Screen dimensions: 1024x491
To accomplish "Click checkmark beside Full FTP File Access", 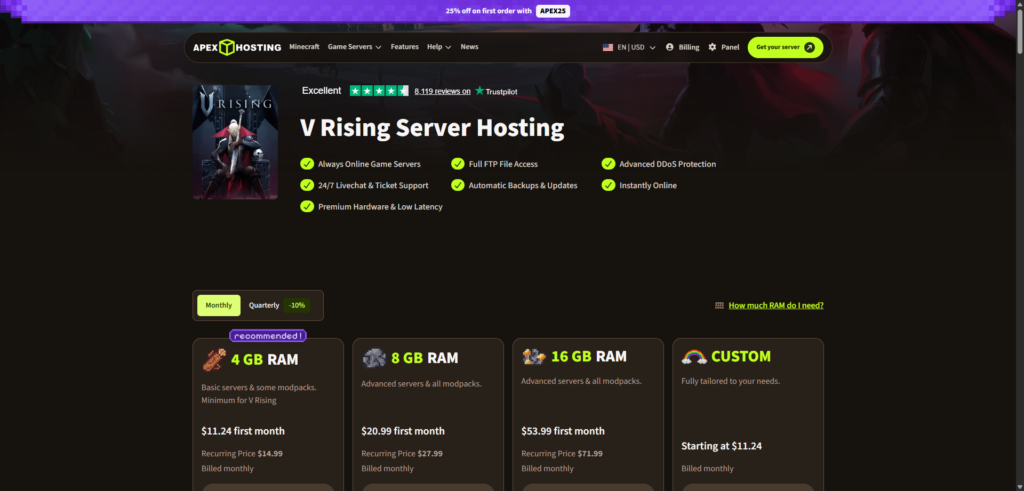I will (x=458, y=164).
